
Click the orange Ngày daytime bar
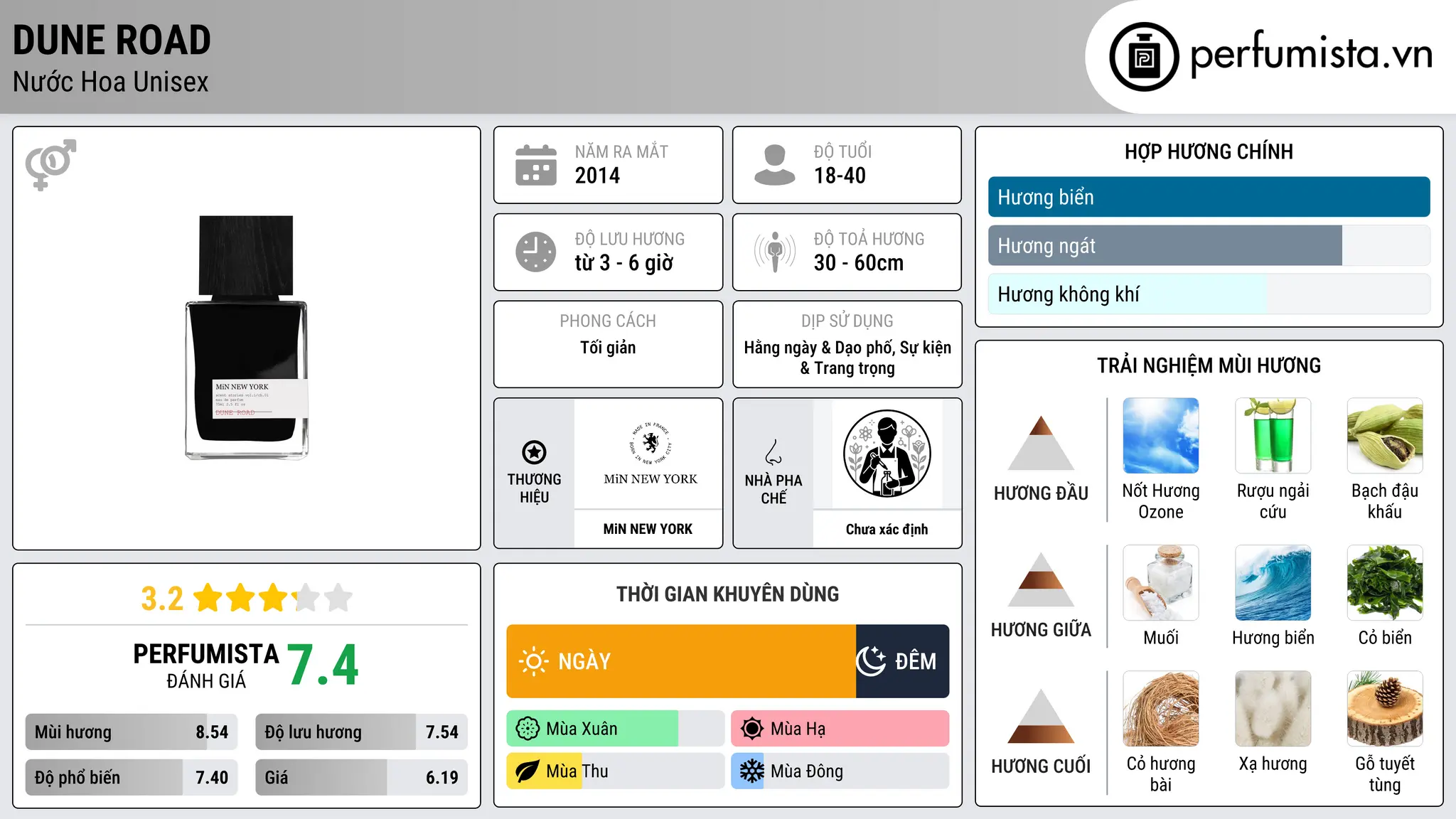coord(681,661)
